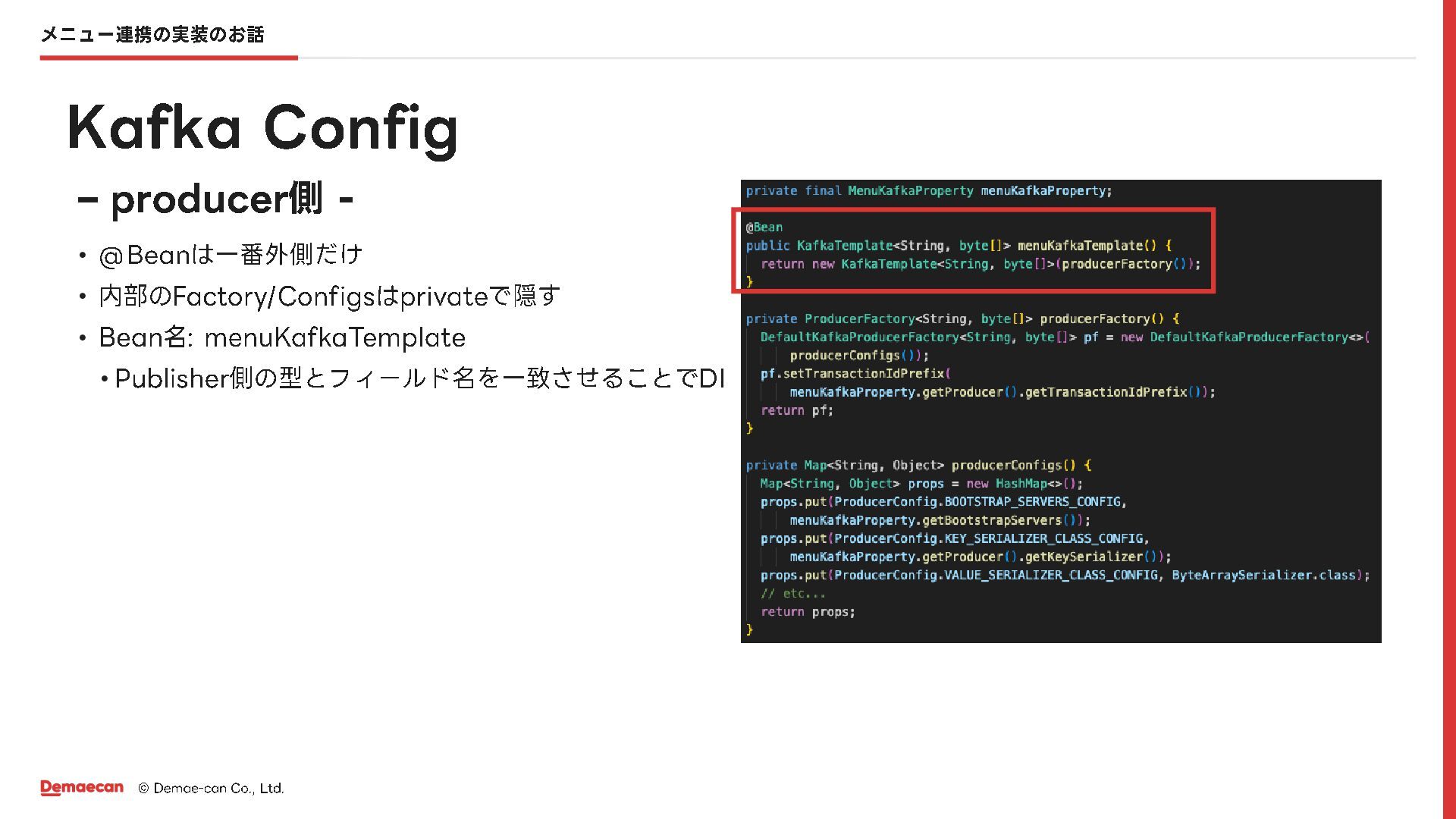Click the 'public KafkaTemplate<String, byte[]> menuKafkaTemplate()' line

click(x=959, y=246)
